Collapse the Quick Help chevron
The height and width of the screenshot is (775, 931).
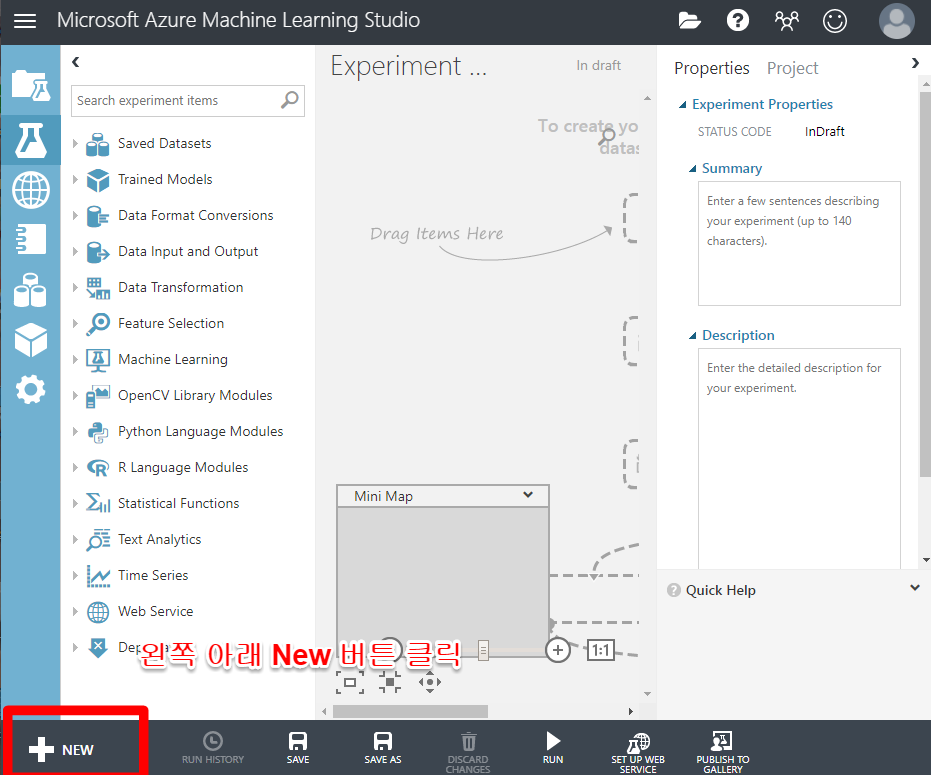point(914,588)
